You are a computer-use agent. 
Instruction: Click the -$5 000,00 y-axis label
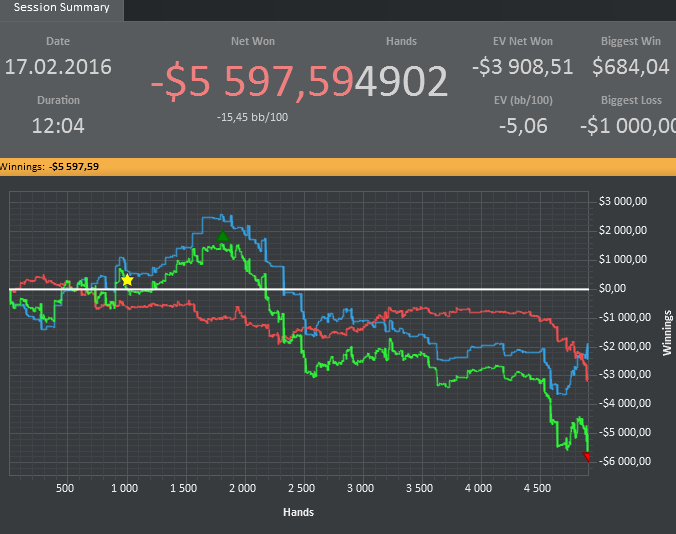click(x=624, y=432)
